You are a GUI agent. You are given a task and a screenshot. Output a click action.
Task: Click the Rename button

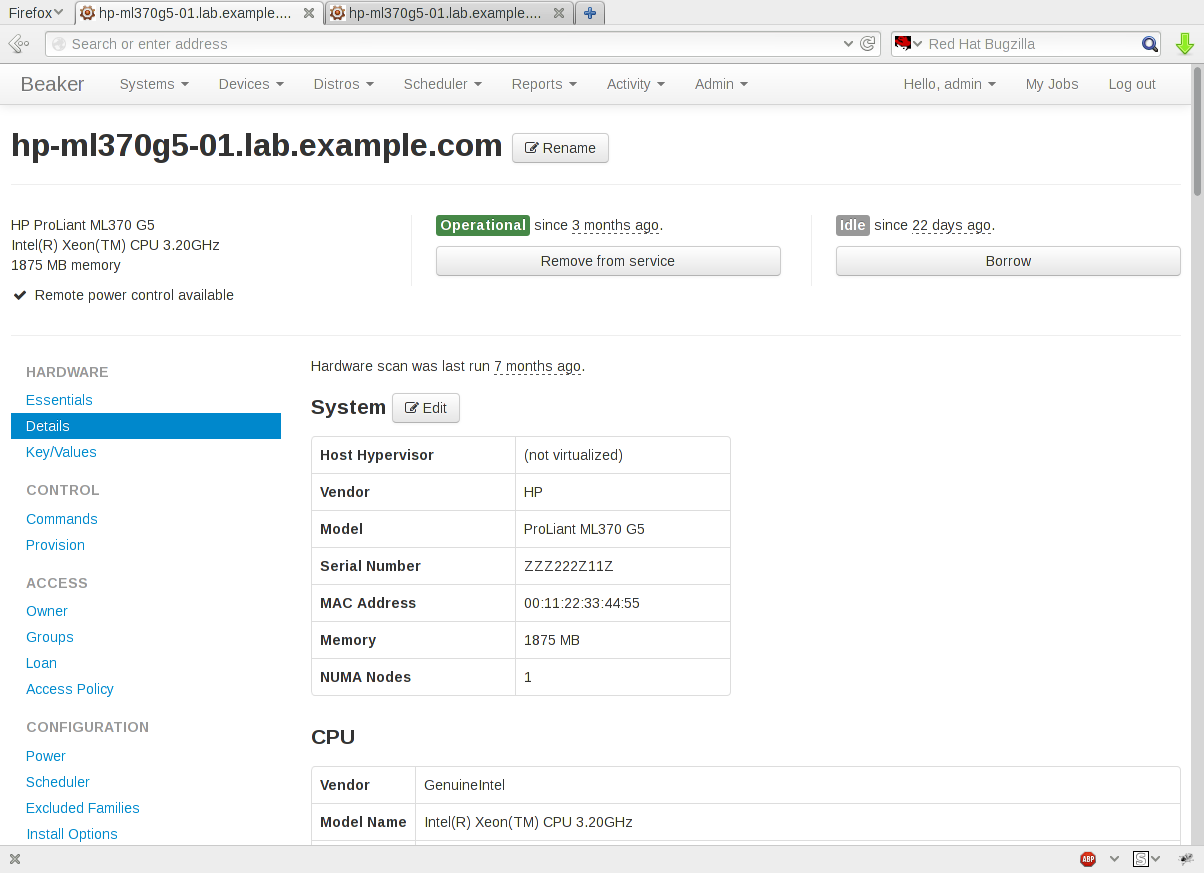click(560, 148)
